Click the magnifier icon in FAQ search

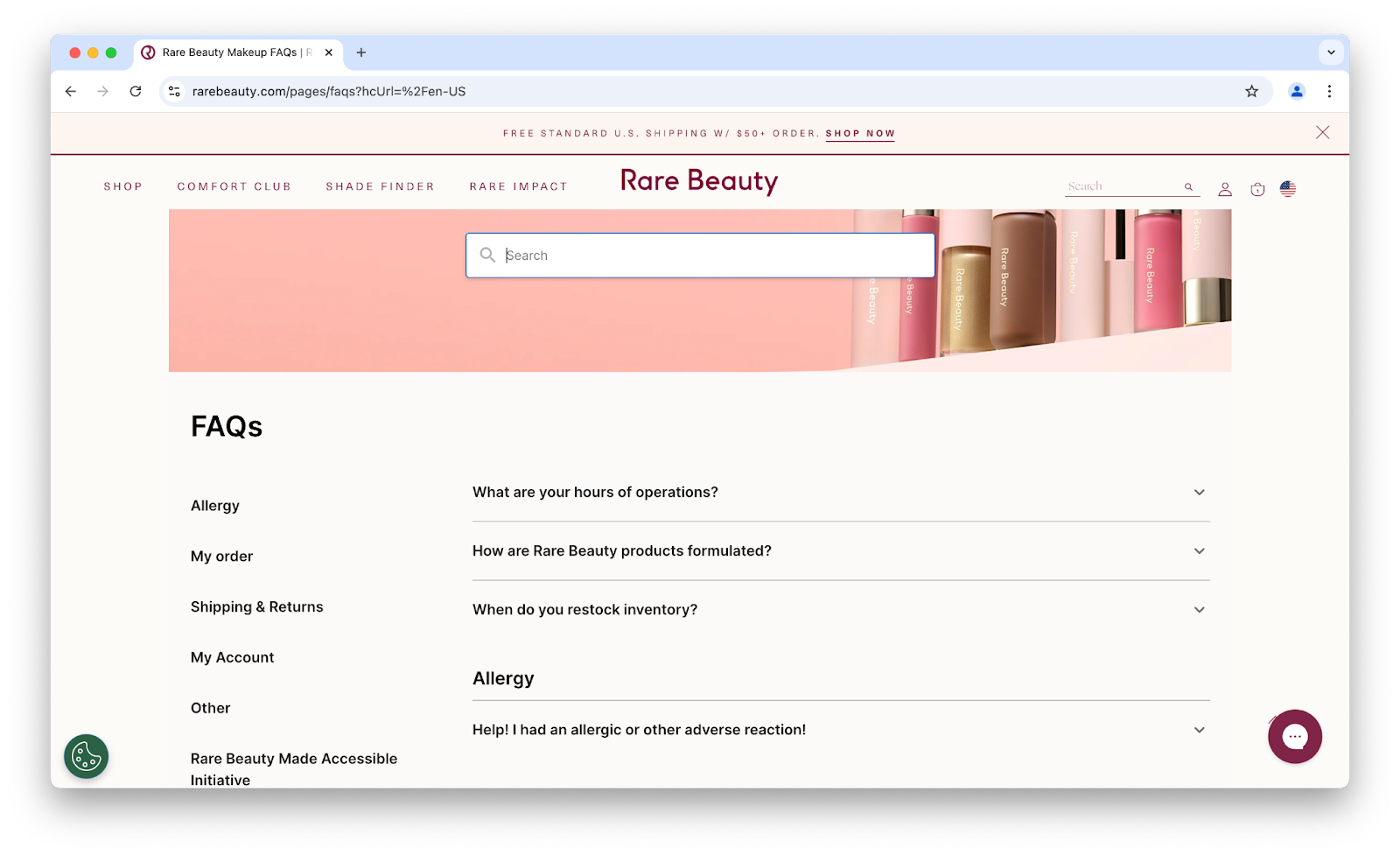point(487,255)
